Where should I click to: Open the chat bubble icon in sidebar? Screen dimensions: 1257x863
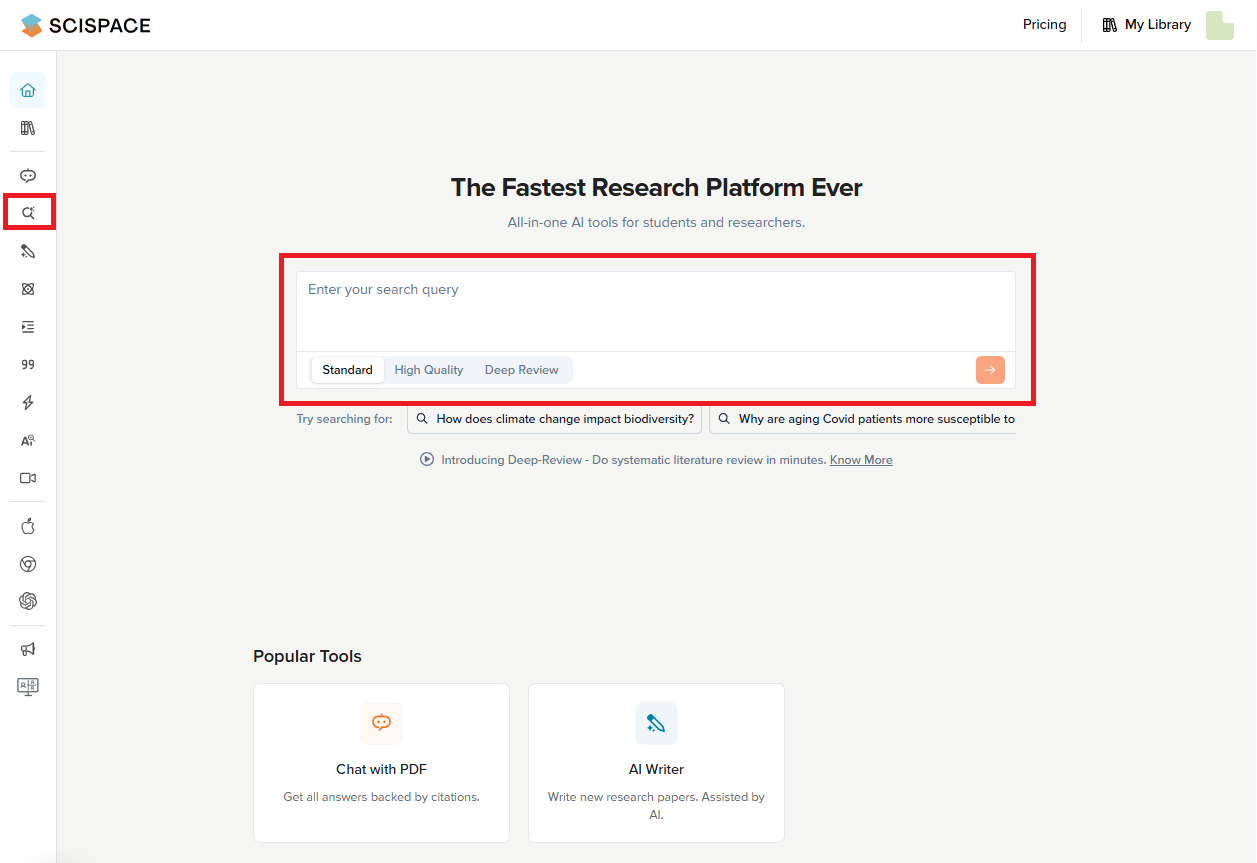coord(28,176)
